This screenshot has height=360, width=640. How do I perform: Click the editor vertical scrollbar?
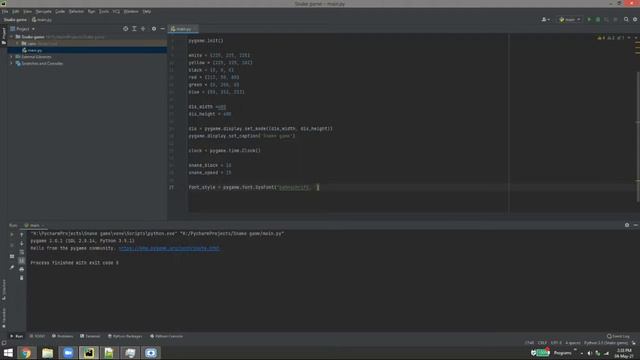pos(638,137)
